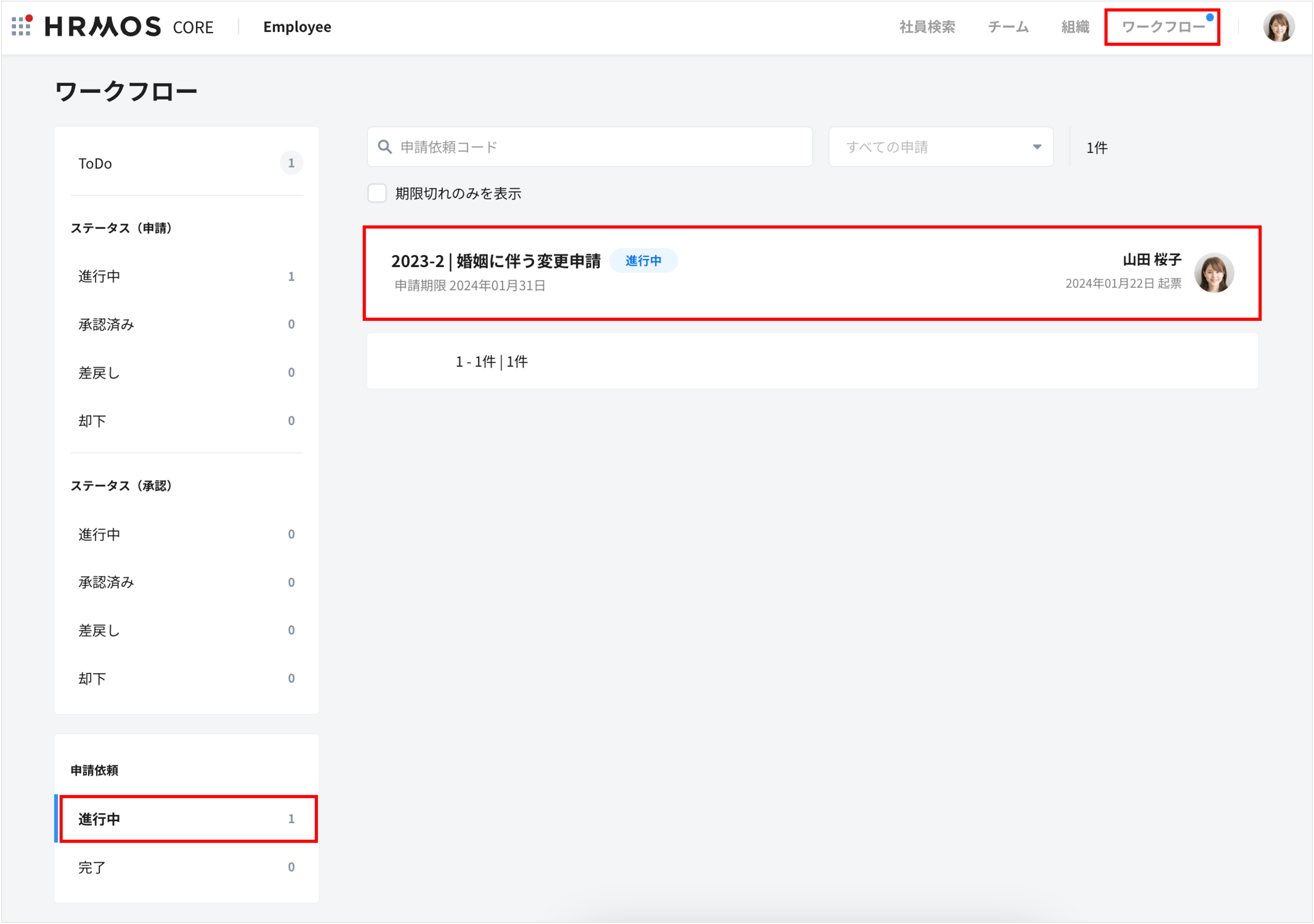Click the 進行中 status badge on the card
This screenshot has width=1314, height=924.
point(643,260)
